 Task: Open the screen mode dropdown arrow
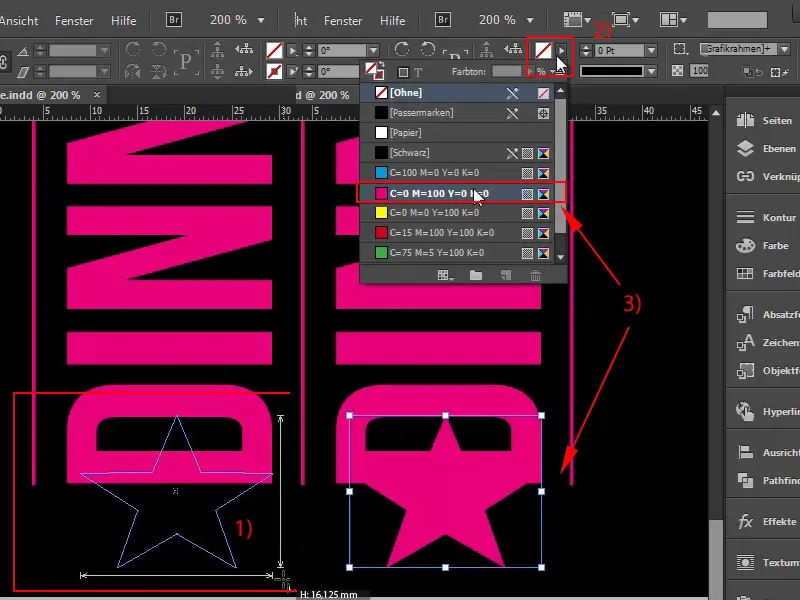point(635,20)
